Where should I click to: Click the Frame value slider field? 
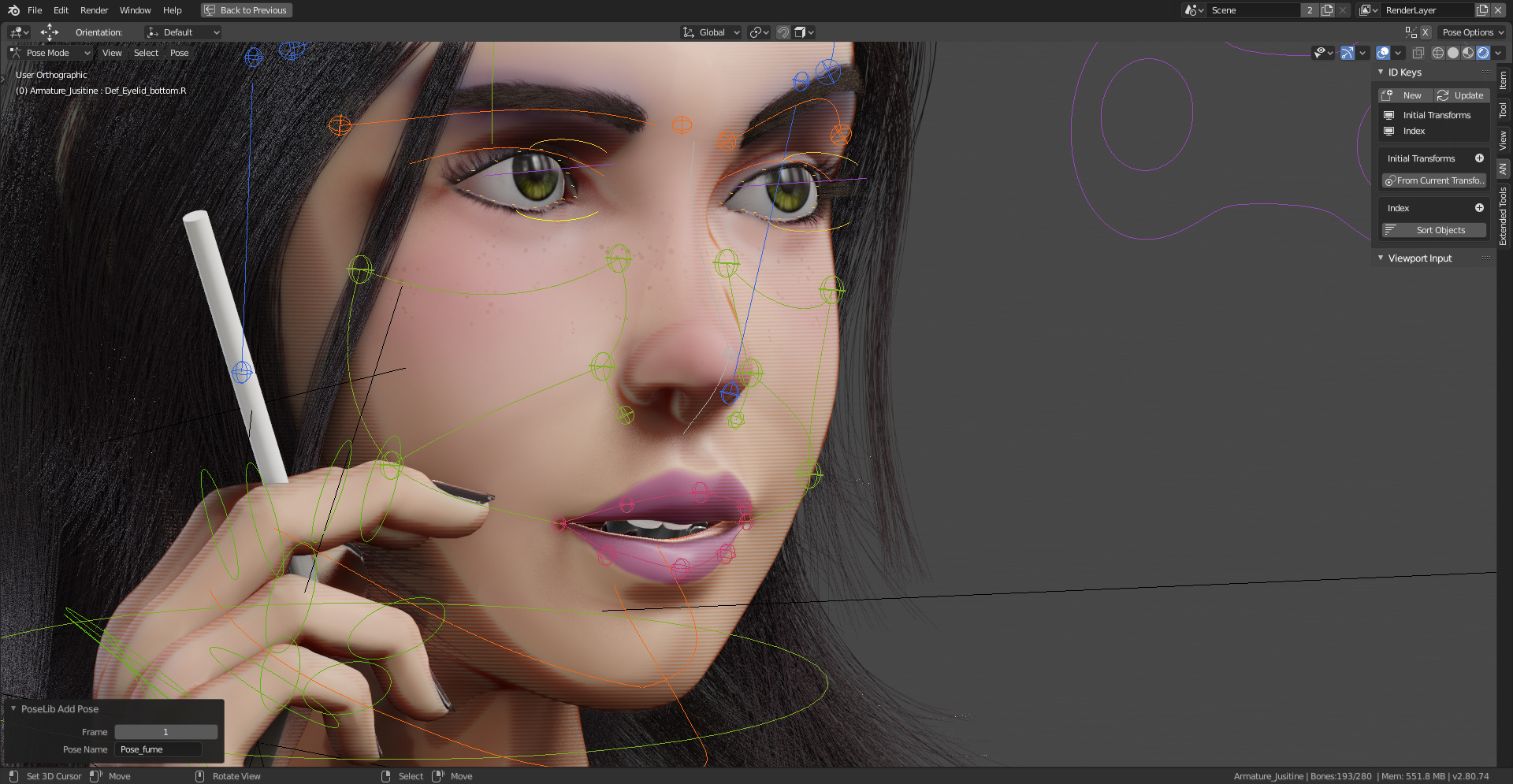(x=166, y=732)
